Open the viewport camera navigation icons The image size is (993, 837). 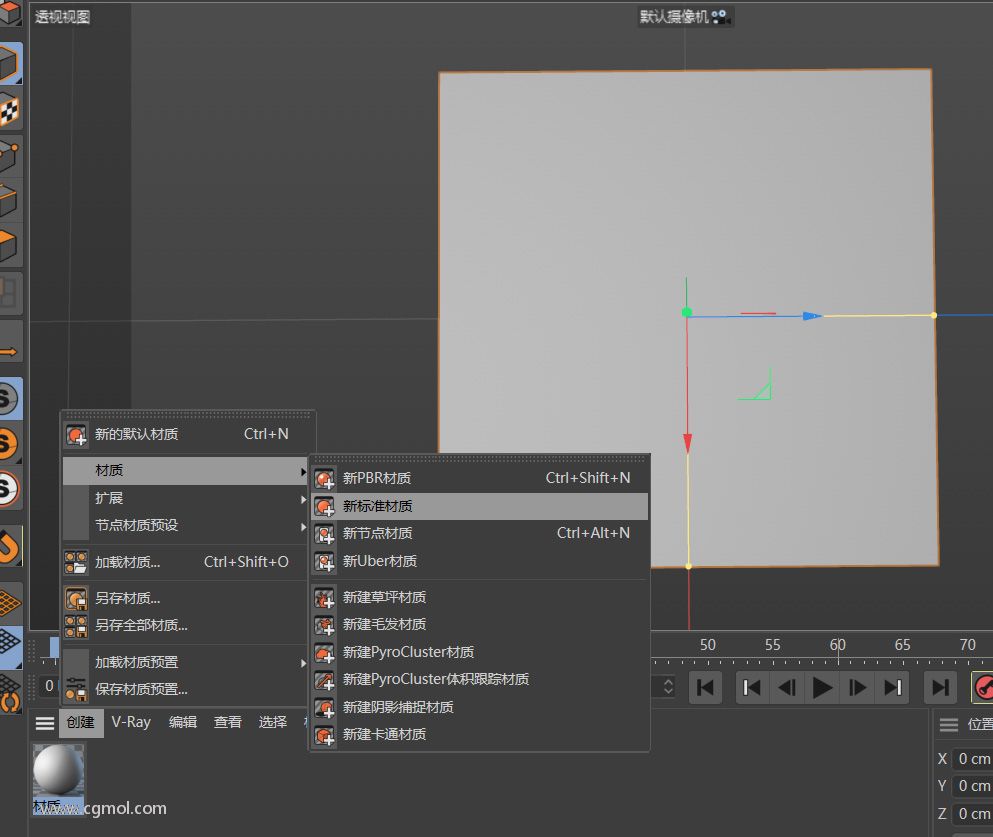[x=721, y=16]
